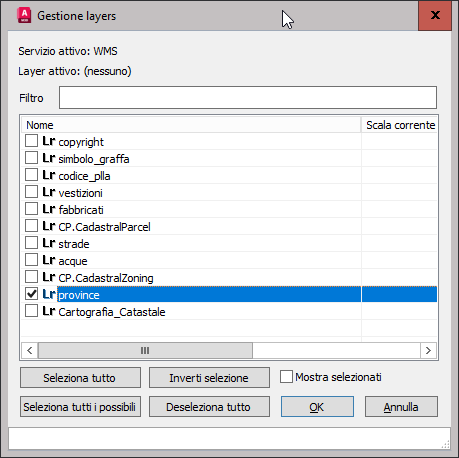The width and height of the screenshot is (459, 458).
Task: Check the simbolo_graffa layer checkbox
Action: 31,158
